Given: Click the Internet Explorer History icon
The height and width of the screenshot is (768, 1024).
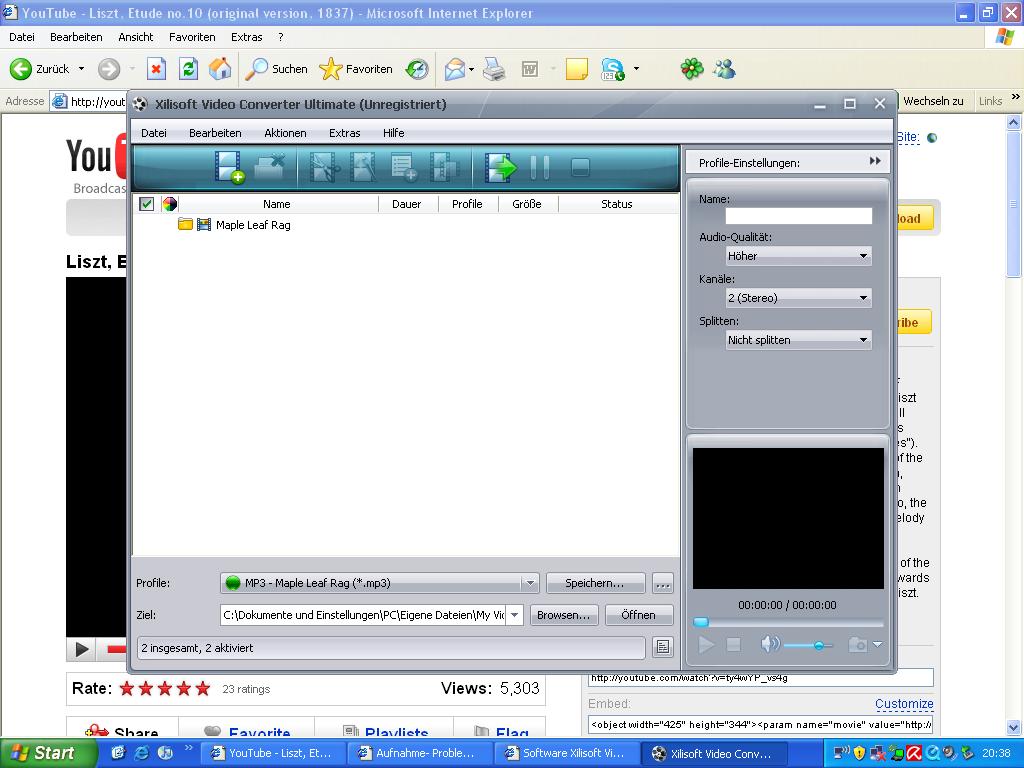Looking at the screenshot, I should coord(417,69).
